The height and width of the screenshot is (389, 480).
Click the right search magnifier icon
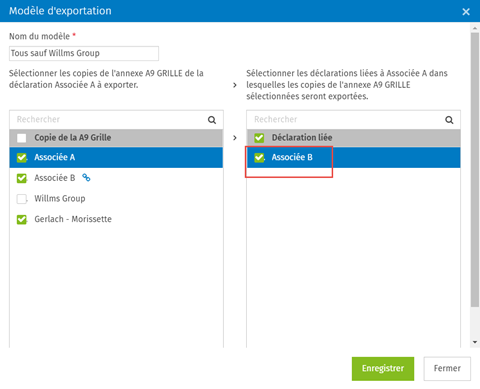[449, 120]
